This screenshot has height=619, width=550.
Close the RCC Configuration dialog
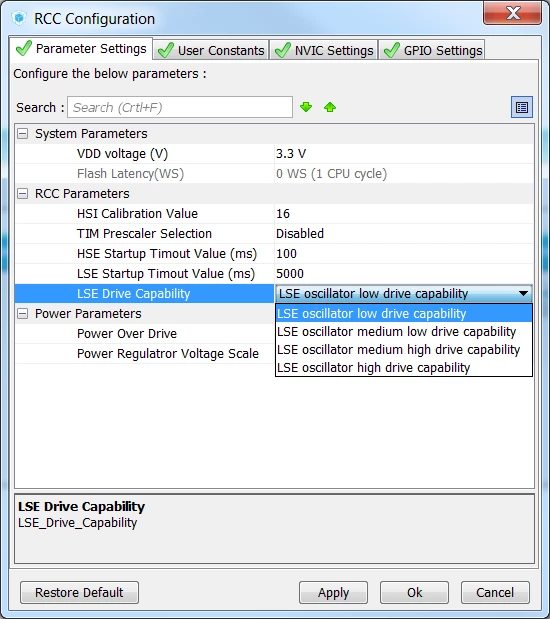coord(512,13)
